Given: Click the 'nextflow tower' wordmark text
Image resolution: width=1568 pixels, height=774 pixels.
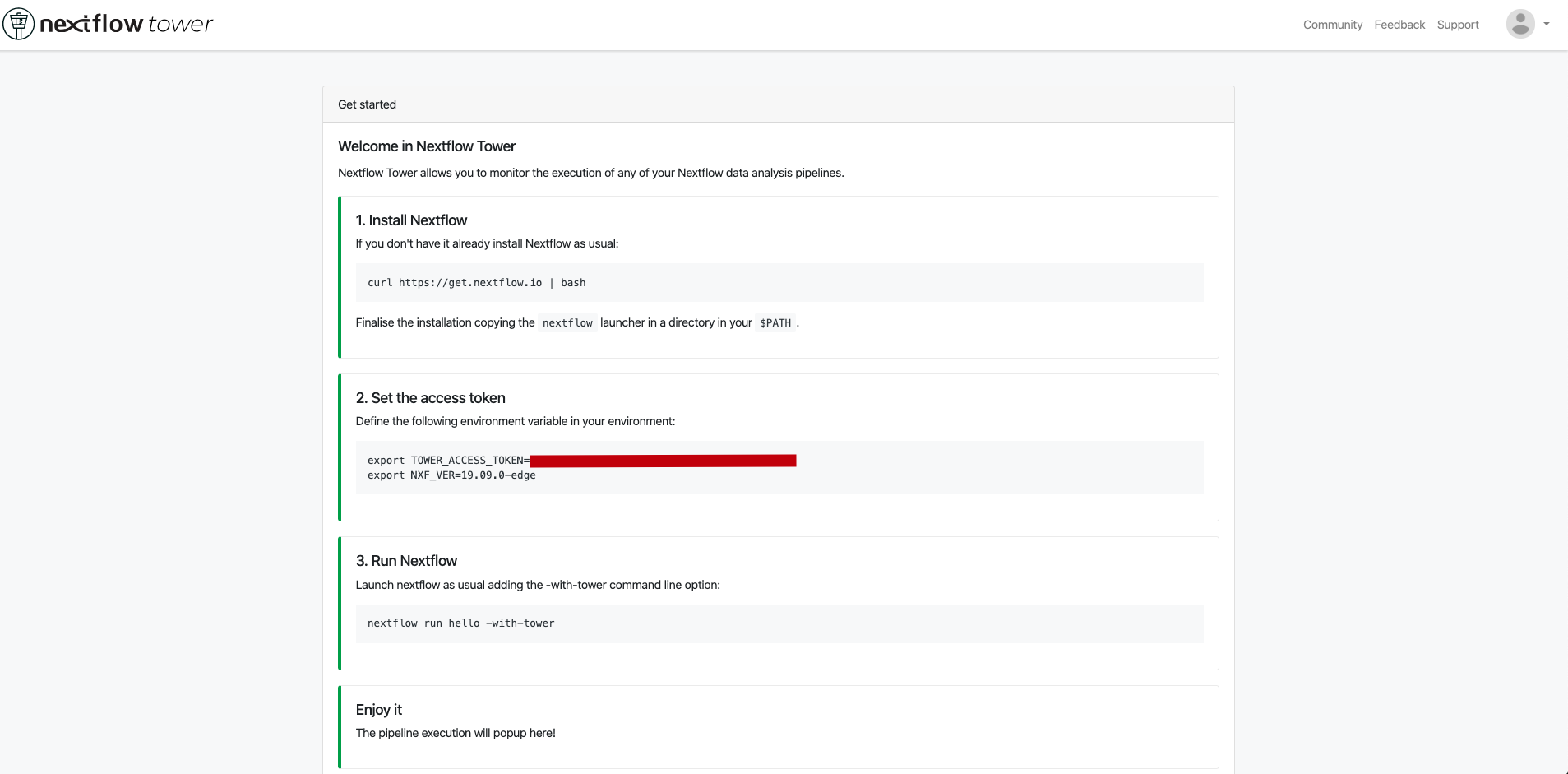Looking at the screenshot, I should pyautogui.click(x=126, y=24).
